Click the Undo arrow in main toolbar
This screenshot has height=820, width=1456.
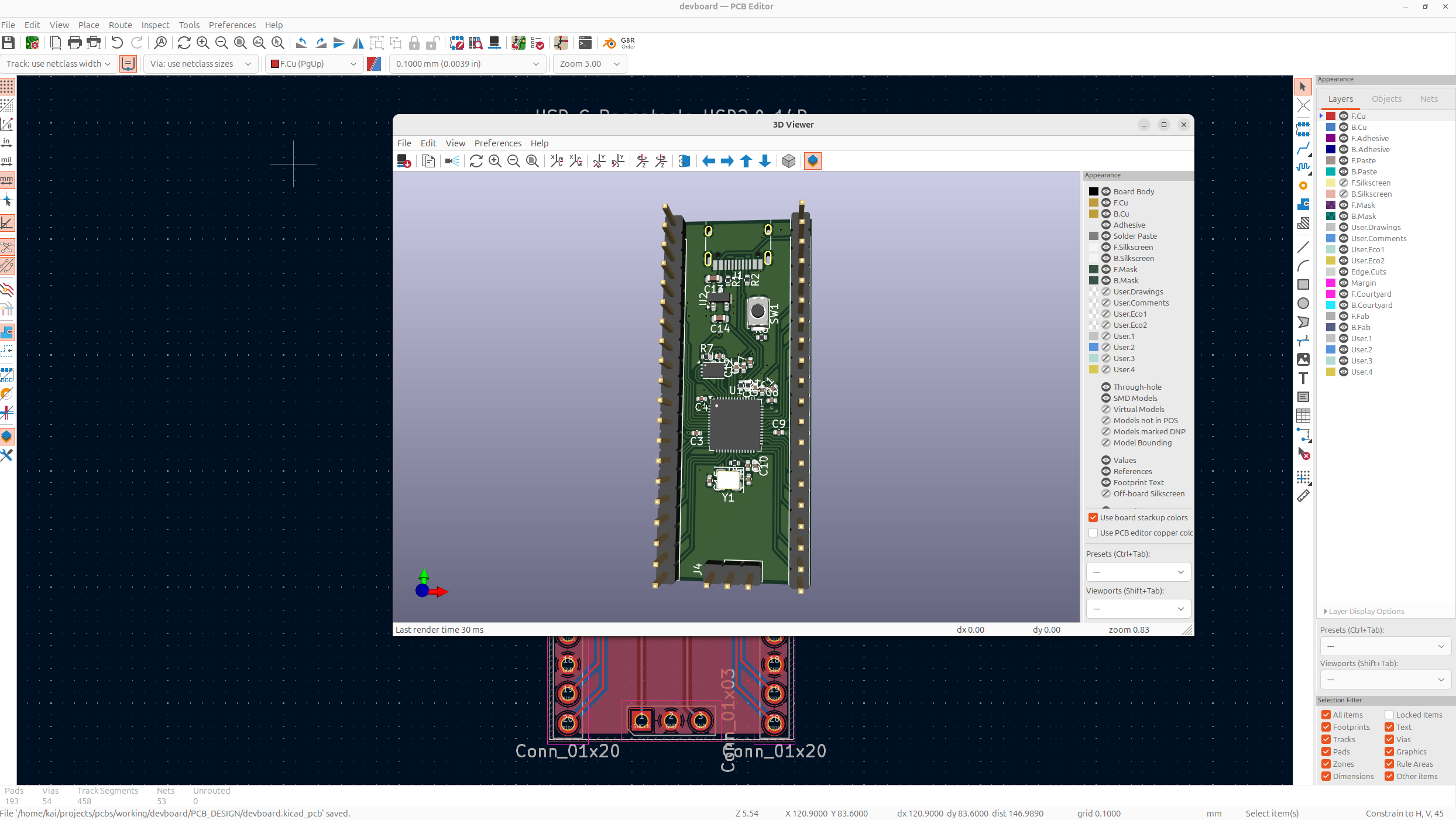117,43
